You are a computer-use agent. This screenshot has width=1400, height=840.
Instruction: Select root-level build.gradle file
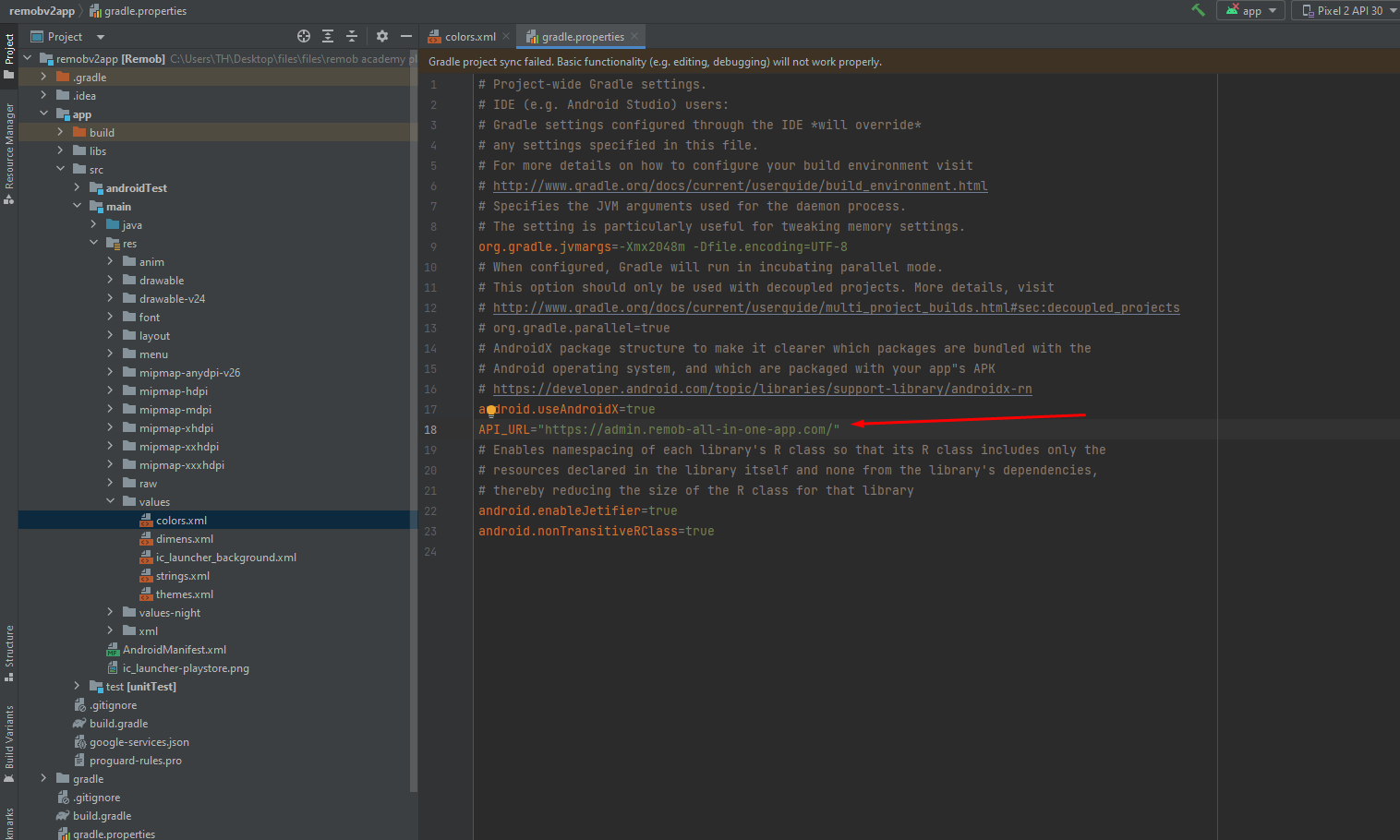tap(102, 816)
